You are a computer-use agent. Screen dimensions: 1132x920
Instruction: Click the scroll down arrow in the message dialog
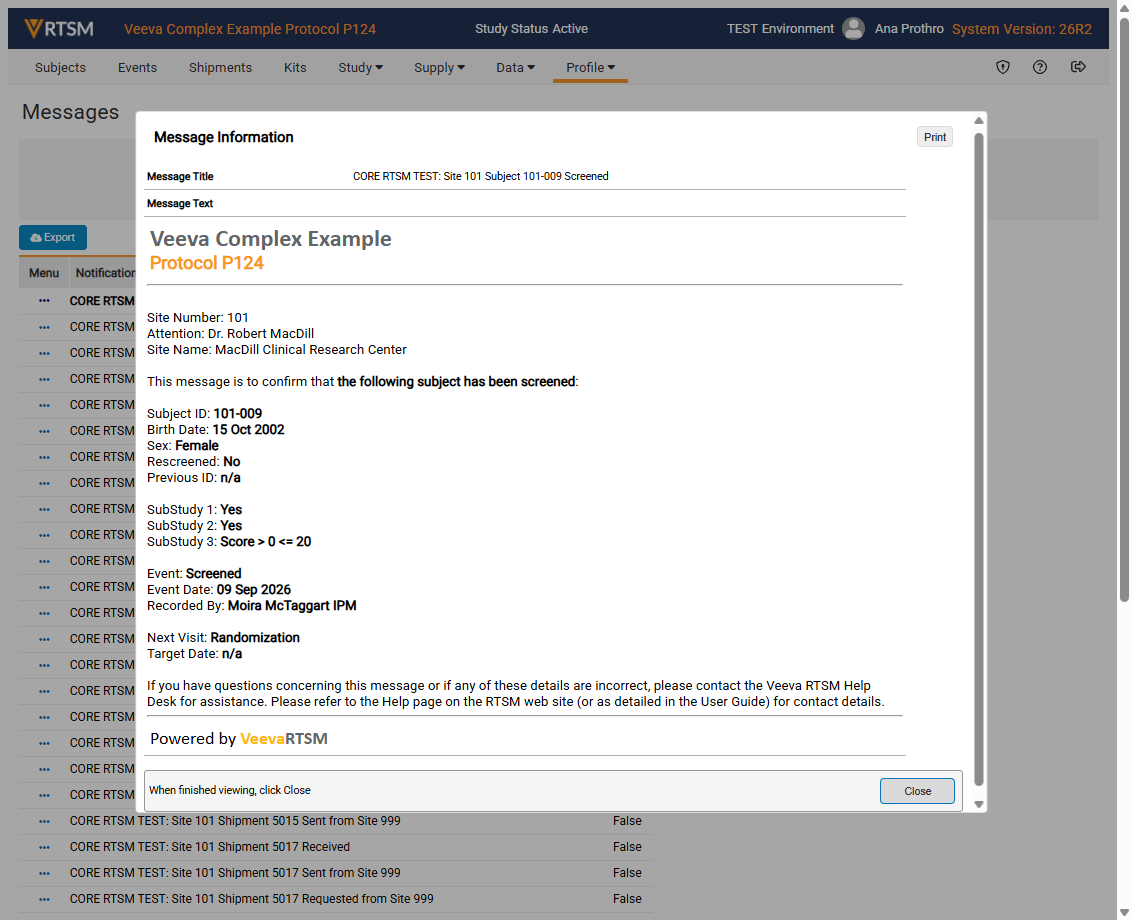(979, 804)
